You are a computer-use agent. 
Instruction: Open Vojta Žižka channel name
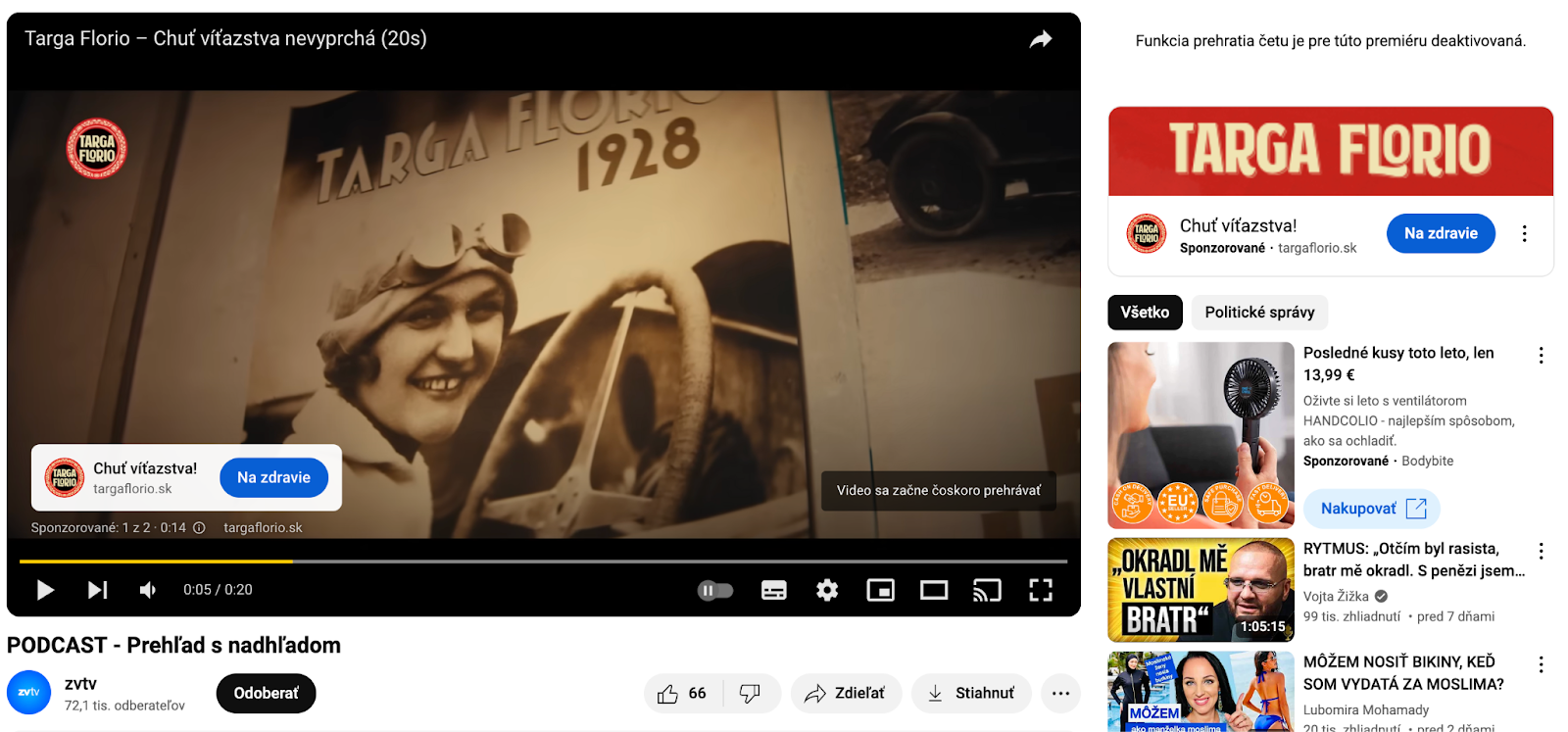(1336, 596)
